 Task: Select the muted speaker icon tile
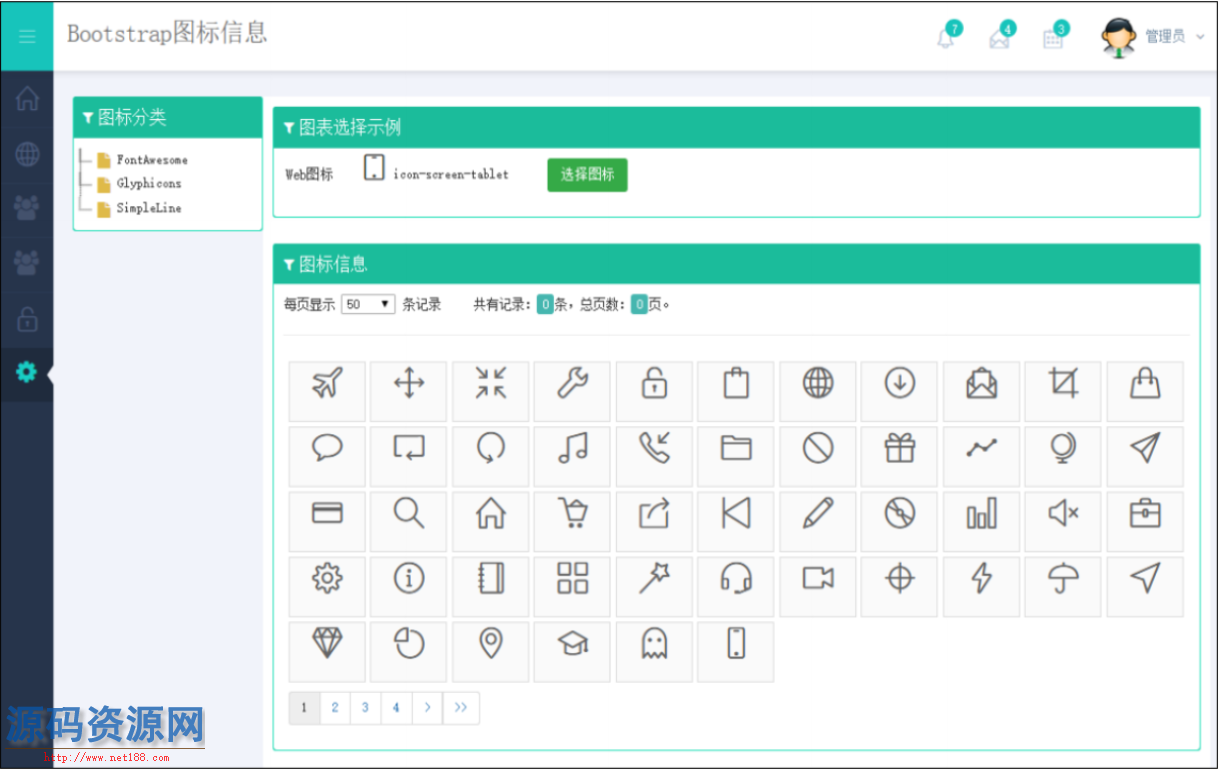[x=1063, y=521]
